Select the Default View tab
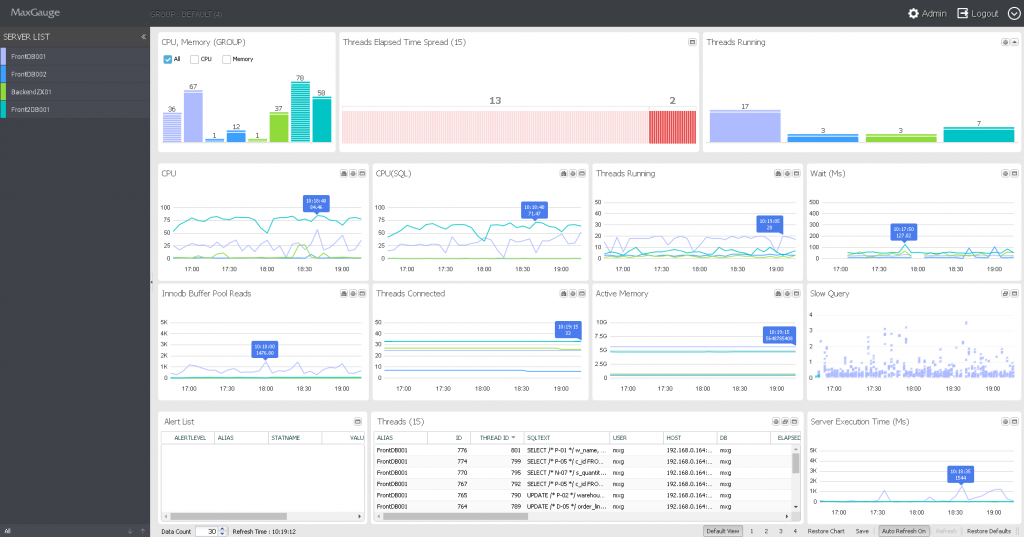 tap(722, 531)
